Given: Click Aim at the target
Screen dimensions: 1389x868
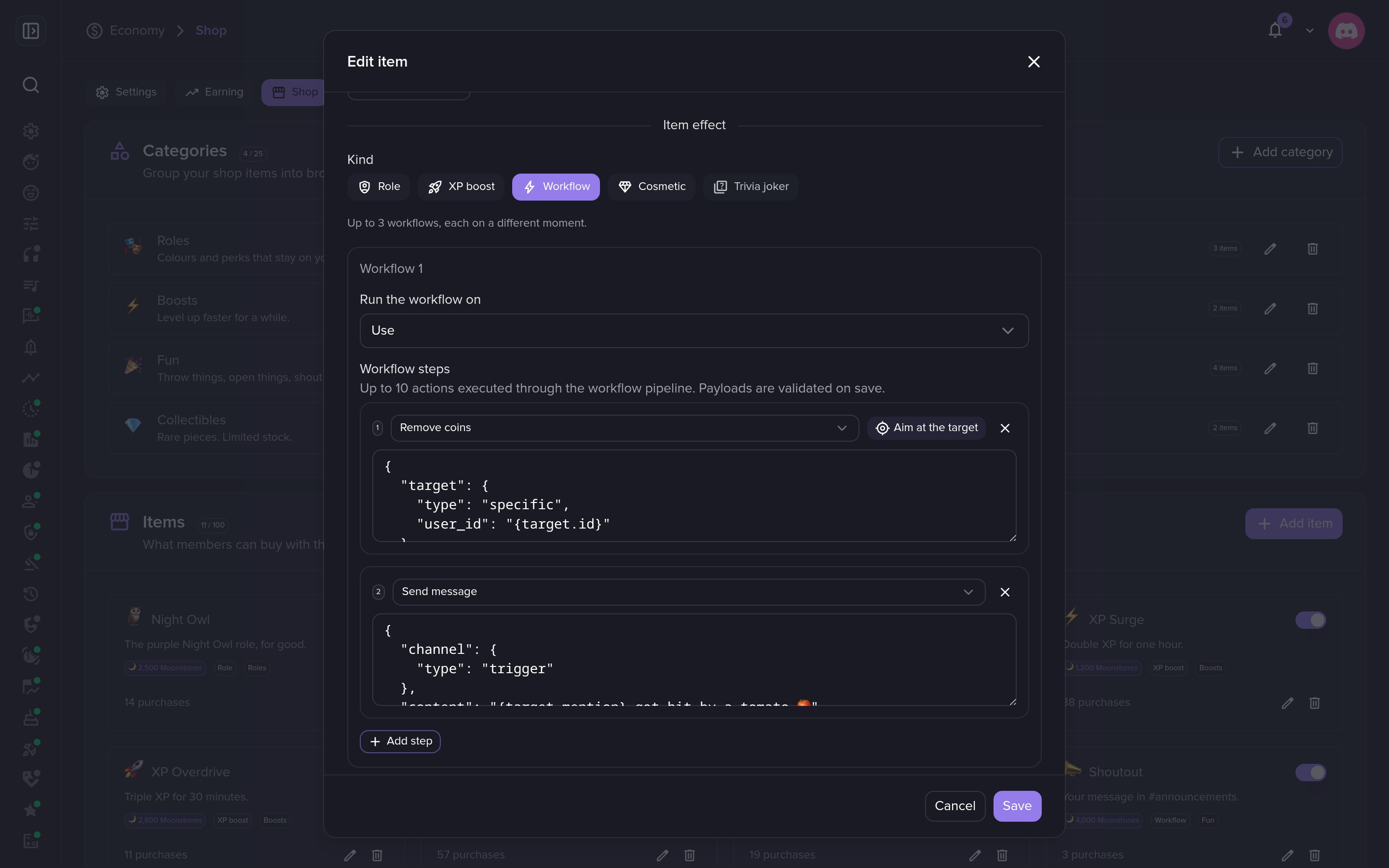Looking at the screenshot, I should click(x=926, y=428).
